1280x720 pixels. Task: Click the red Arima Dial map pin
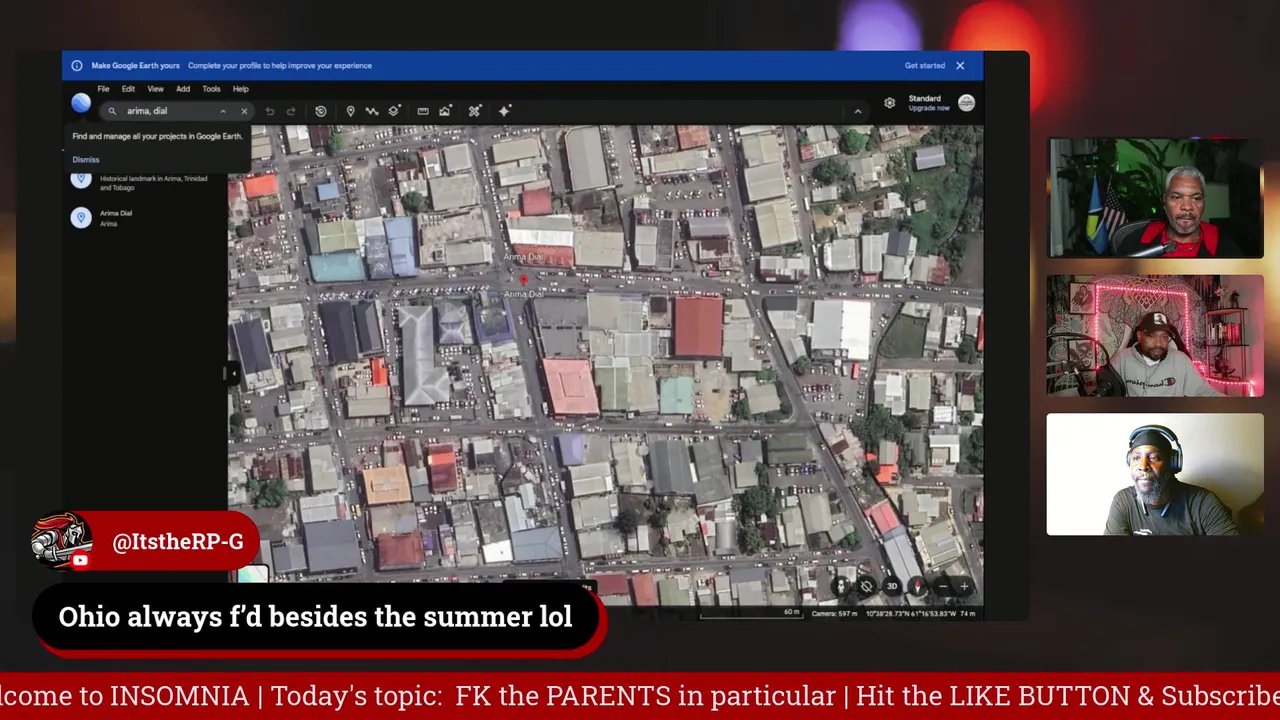522,281
